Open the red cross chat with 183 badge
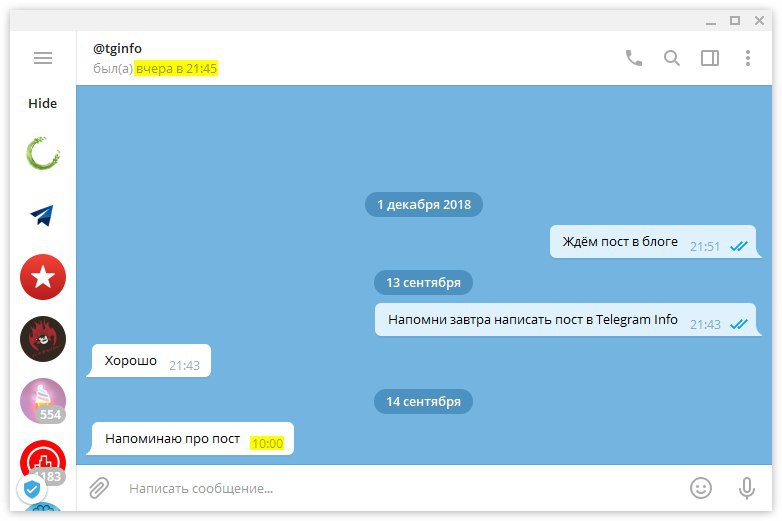Viewport: 782px width, 521px height. (43, 462)
